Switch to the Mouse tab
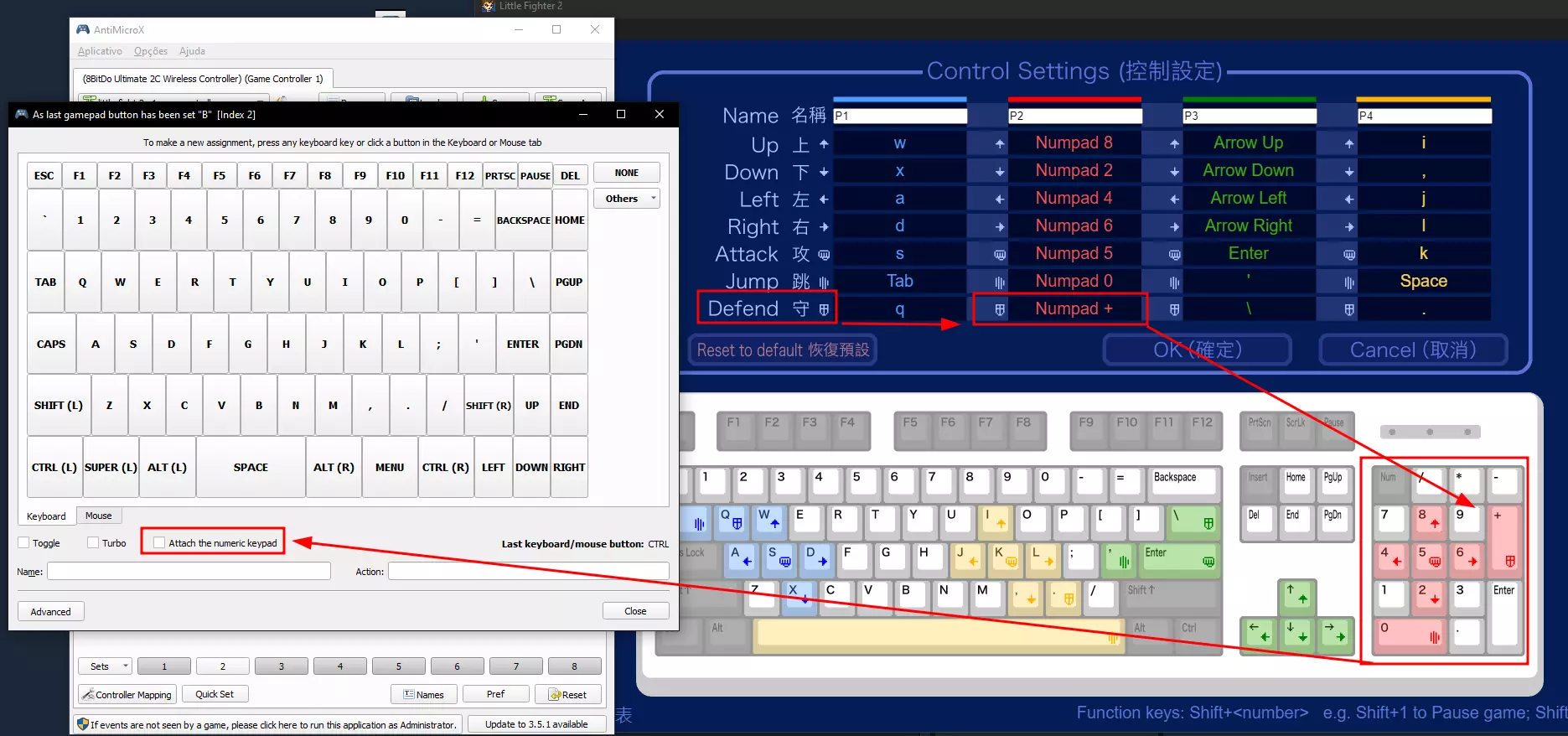The height and width of the screenshot is (736, 1568). tap(98, 516)
